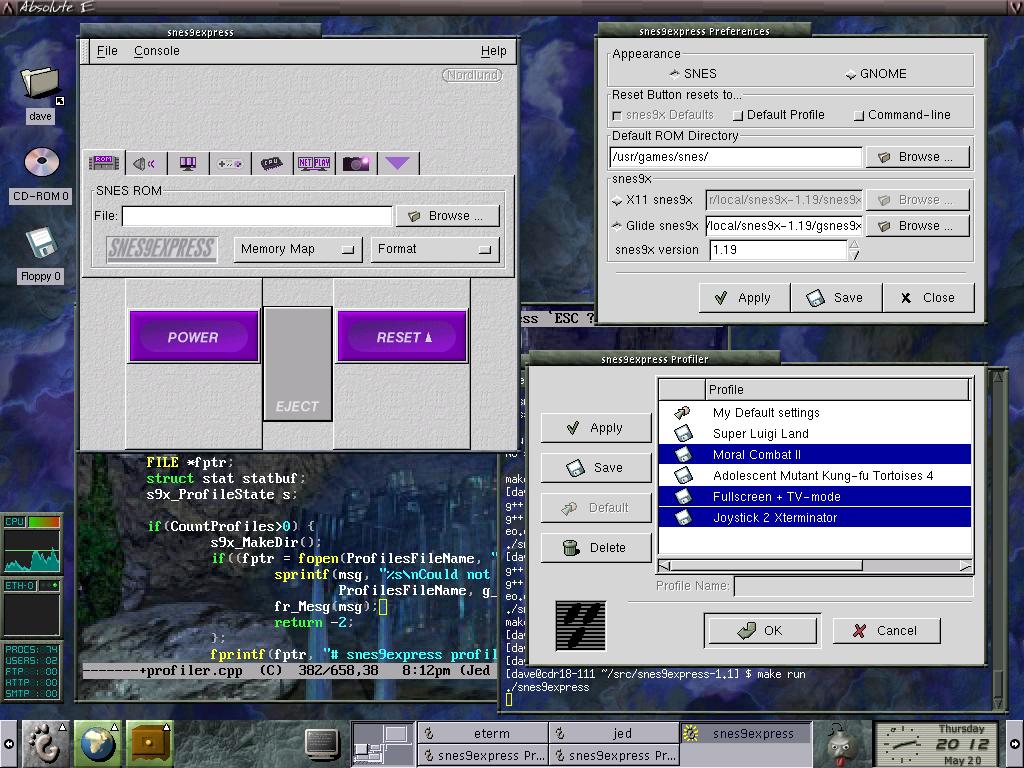The width and height of the screenshot is (1024, 768).
Task: Select the My Default settings profile icon
Action: pos(682,413)
